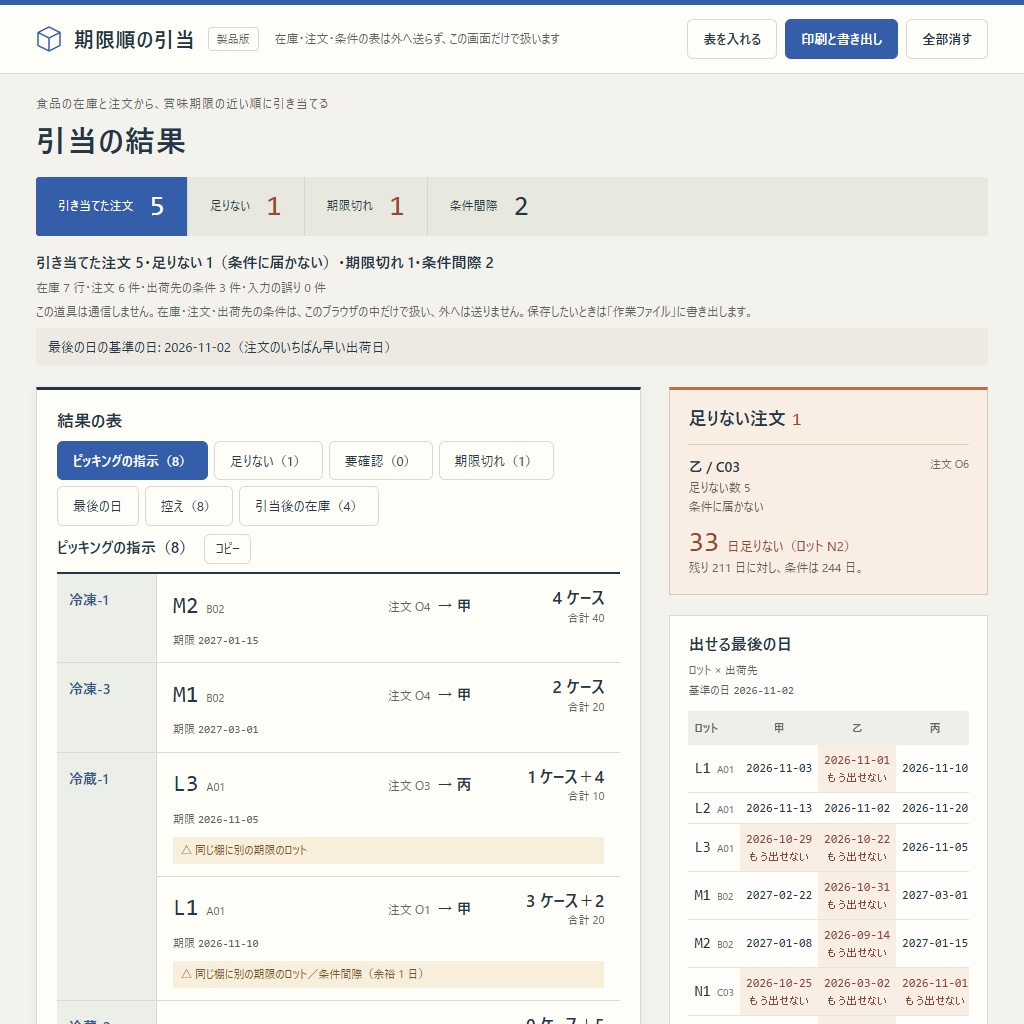Open the 表を入れる button
This screenshot has height=1024, width=1024.
point(731,39)
